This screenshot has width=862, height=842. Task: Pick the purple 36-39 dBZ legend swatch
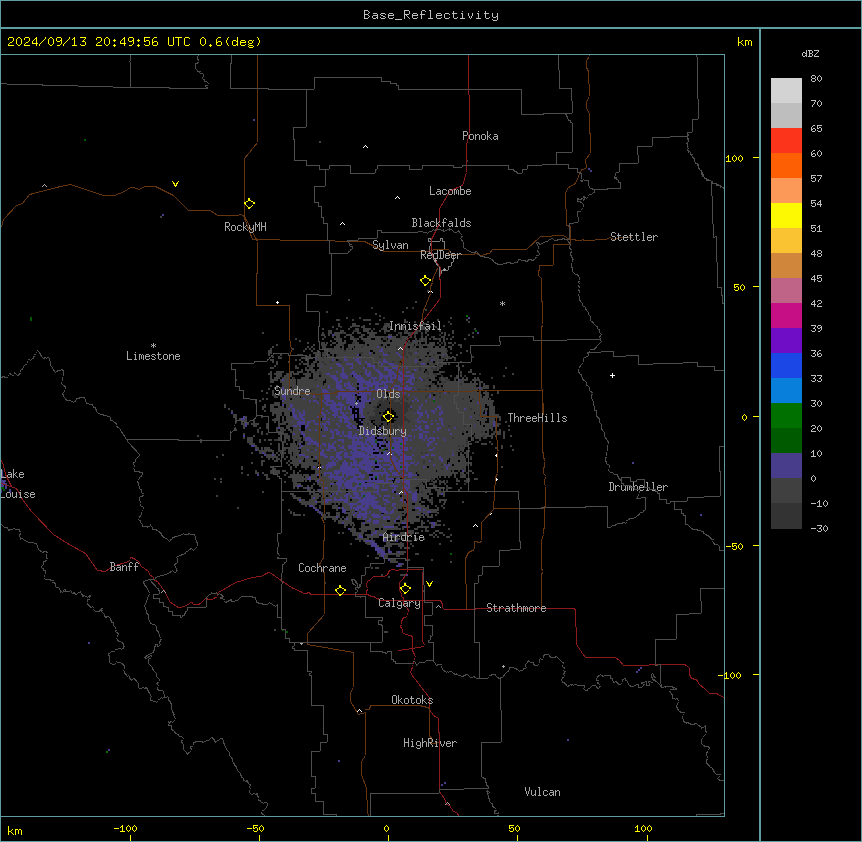tap(786, 341)
